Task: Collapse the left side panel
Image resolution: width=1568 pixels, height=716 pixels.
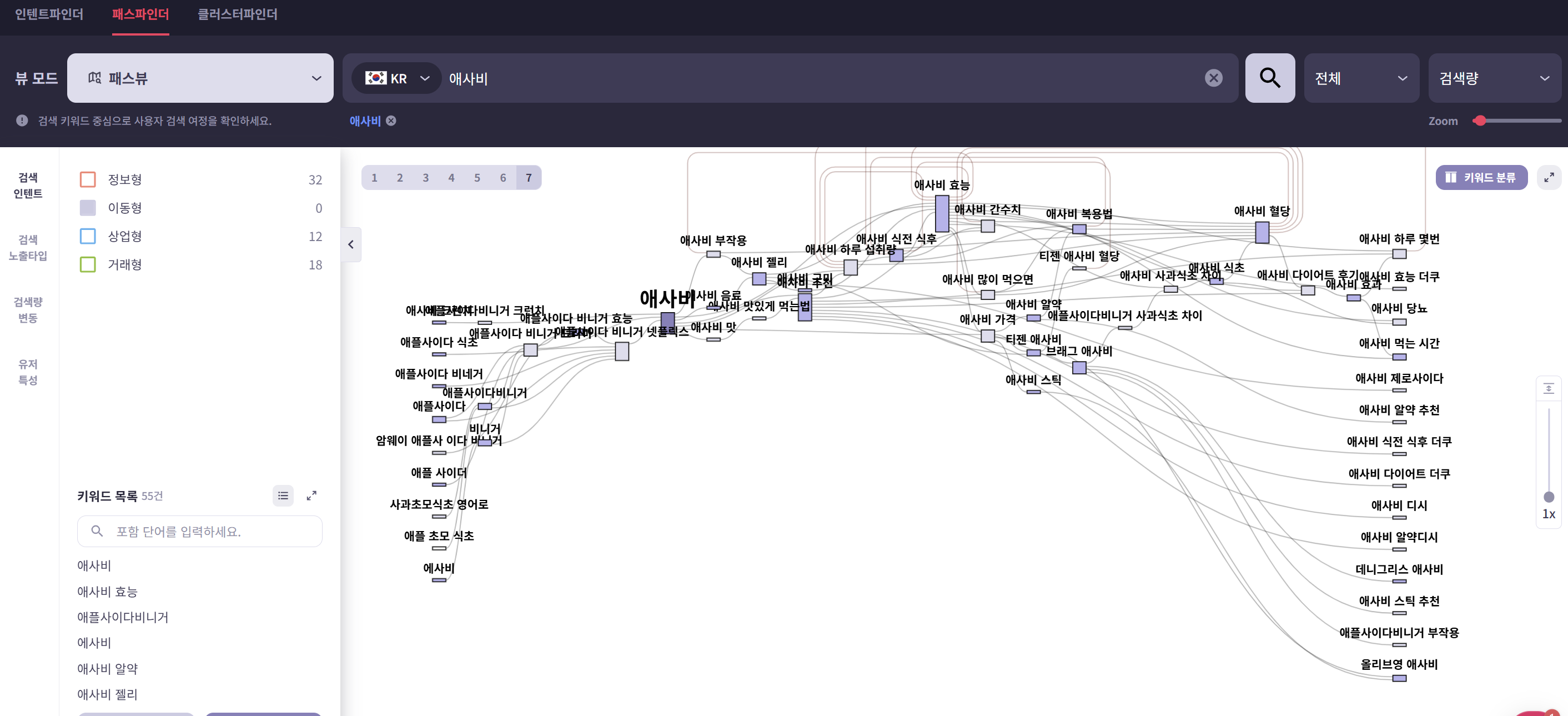Action: 350,244
